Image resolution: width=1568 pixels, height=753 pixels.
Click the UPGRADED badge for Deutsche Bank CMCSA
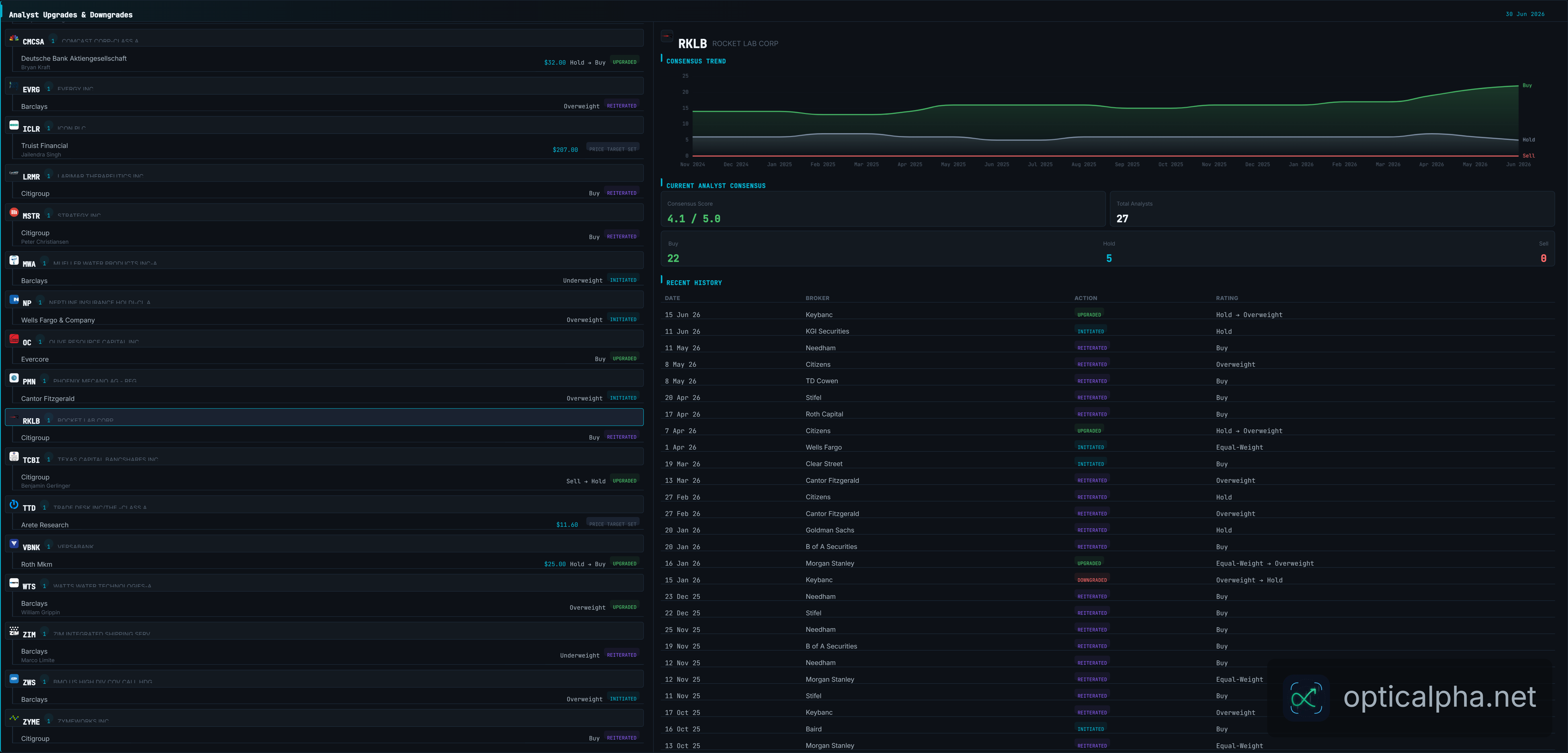point(624,62)
